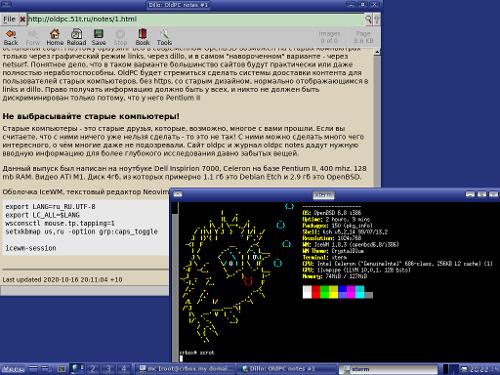500x375 pixels.
Task: Open Dillo bookmarks with Book icon
Action: click(142, 37)
